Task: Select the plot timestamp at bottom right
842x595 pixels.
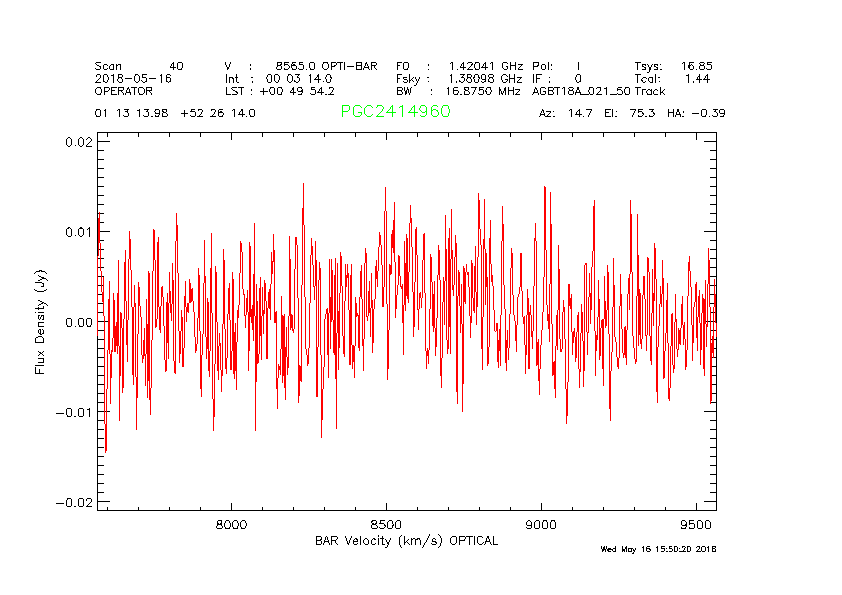Action: 658,549
